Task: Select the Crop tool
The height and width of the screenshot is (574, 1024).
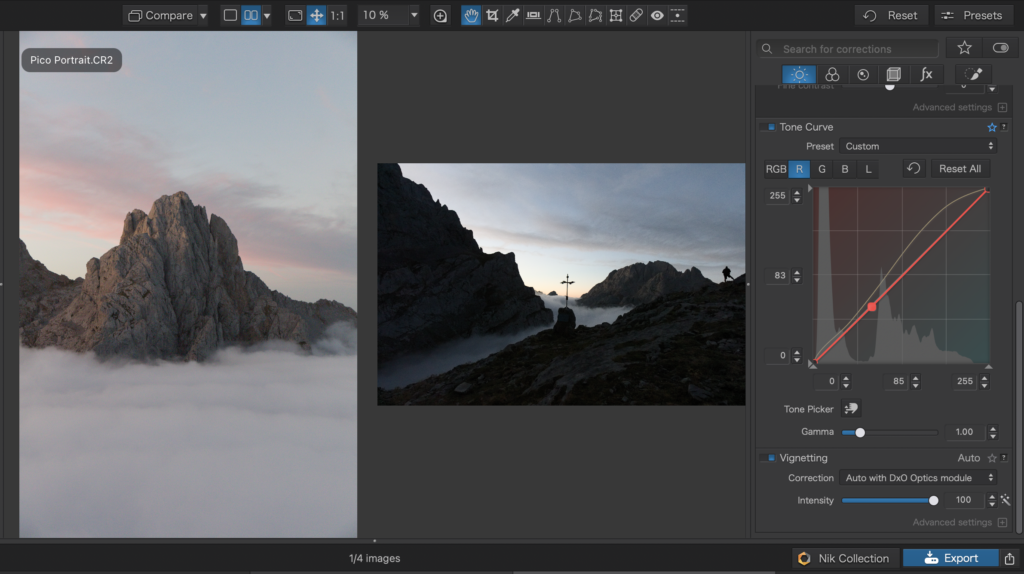Action: (x=492, y=15)
